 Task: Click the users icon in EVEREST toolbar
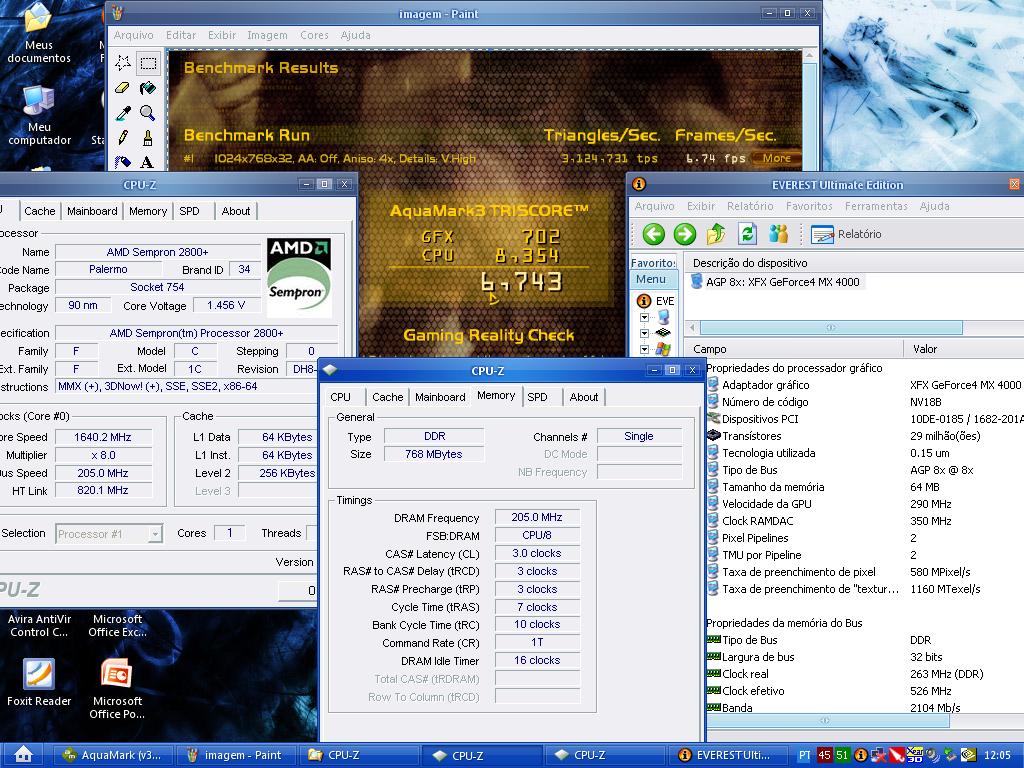click(x=778, y=234)
